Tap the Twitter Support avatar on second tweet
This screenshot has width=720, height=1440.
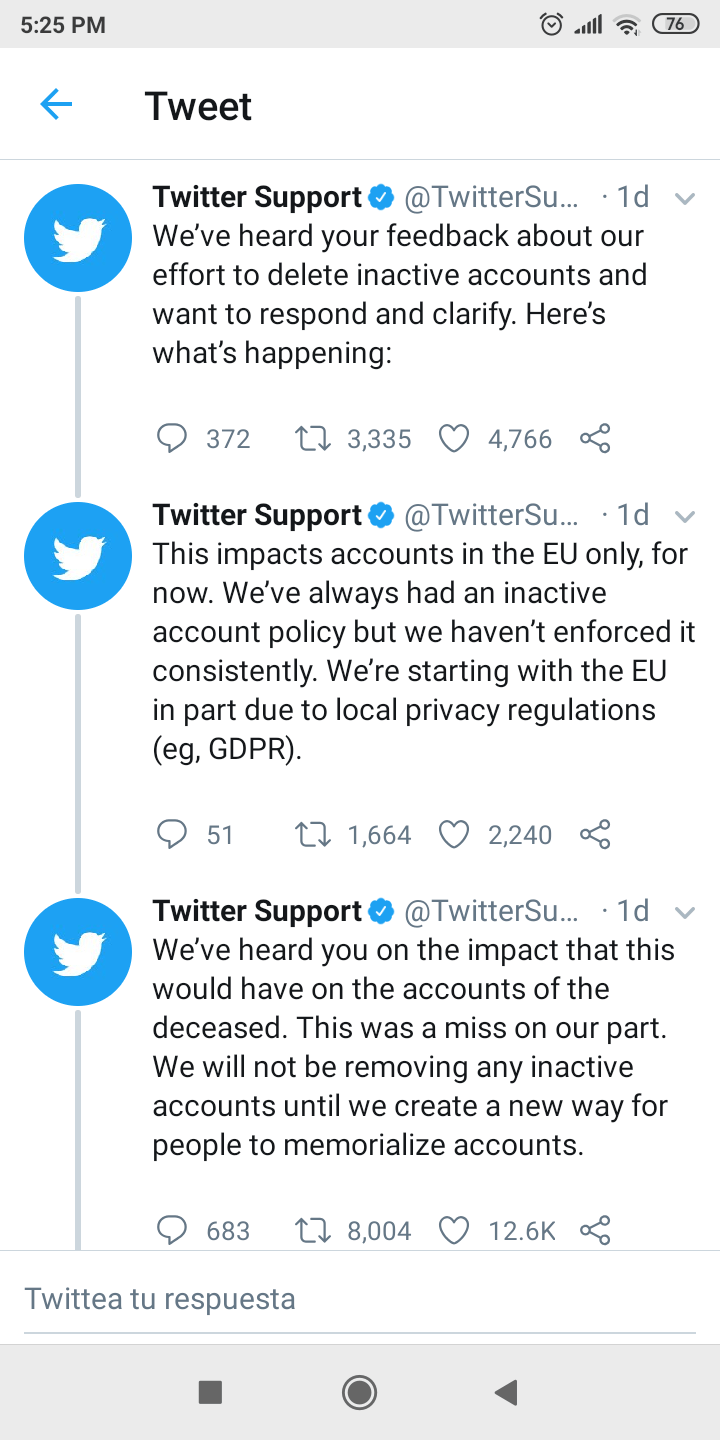pos(78,556)
